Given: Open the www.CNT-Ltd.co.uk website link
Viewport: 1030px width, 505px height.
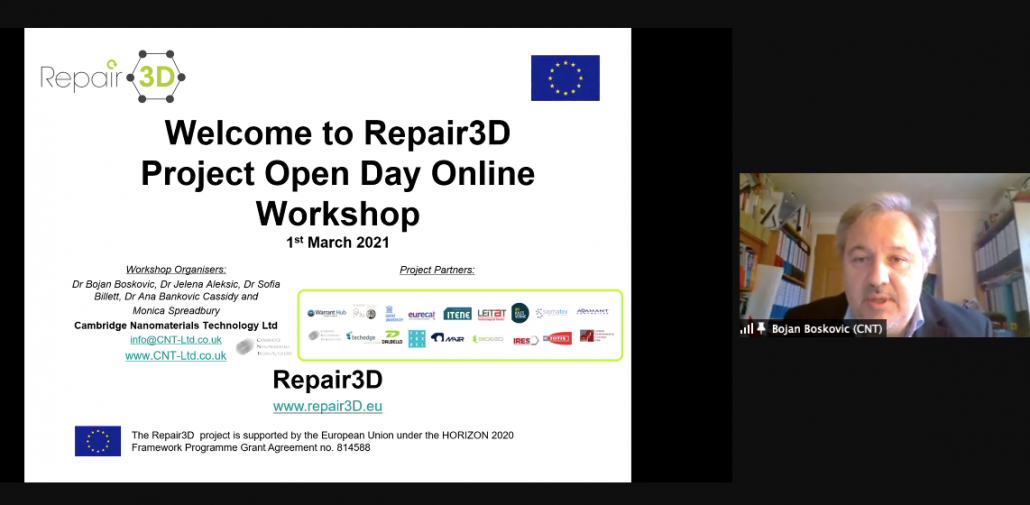Looking at the screenshot, I should [x=176, y=355].
